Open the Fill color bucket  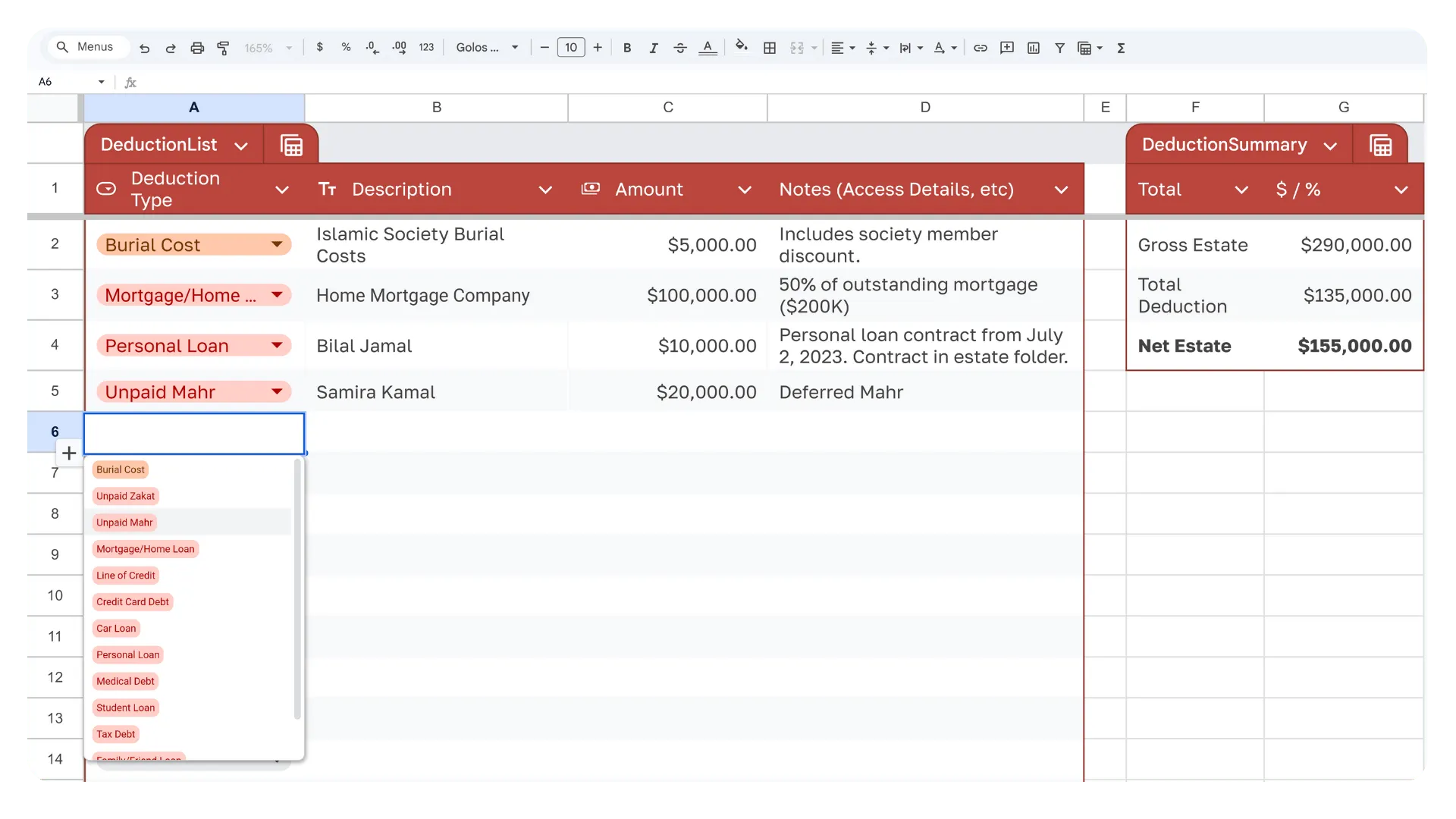point(741,47)
